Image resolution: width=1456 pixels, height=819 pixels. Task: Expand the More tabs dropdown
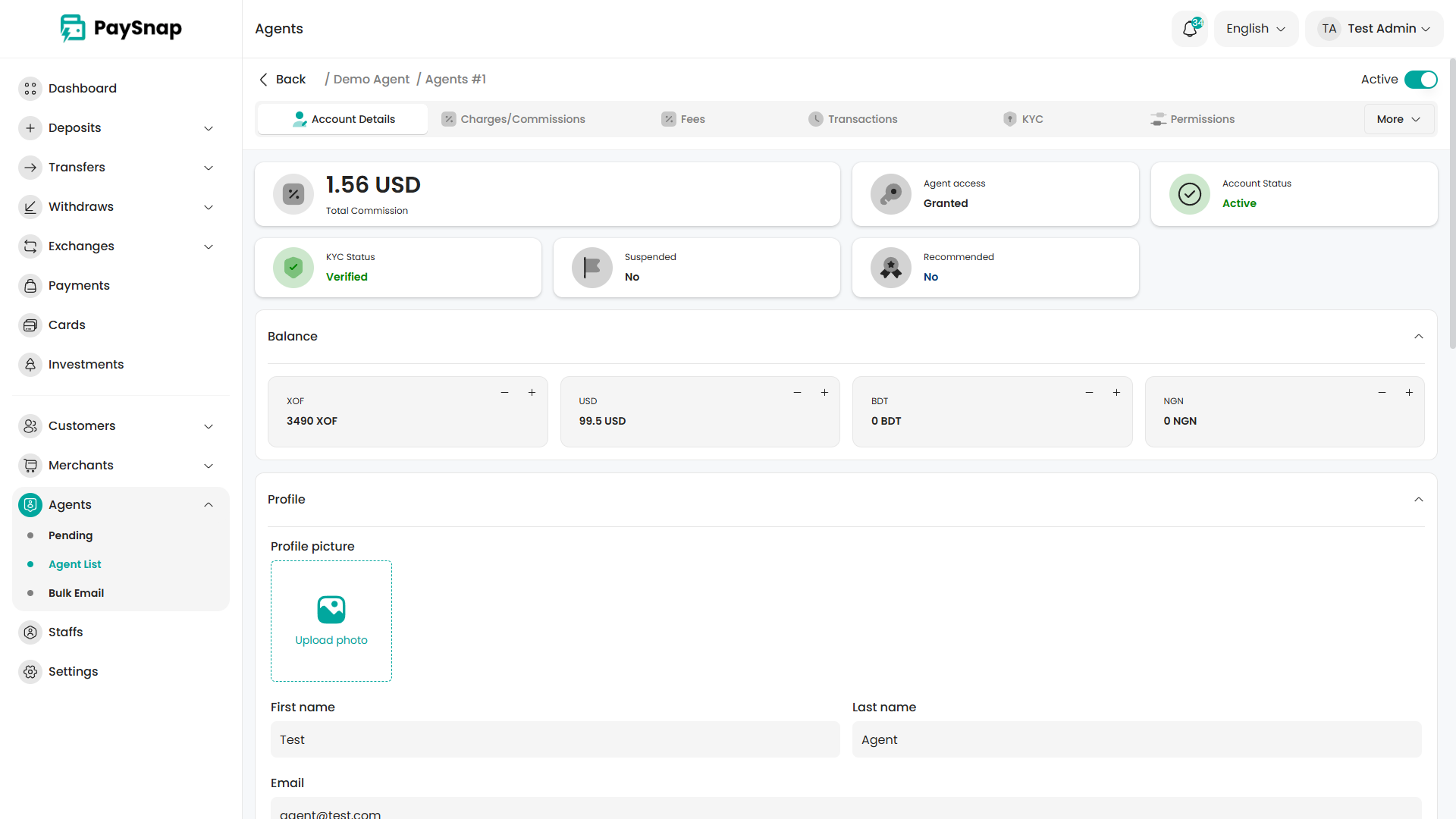1398,119
